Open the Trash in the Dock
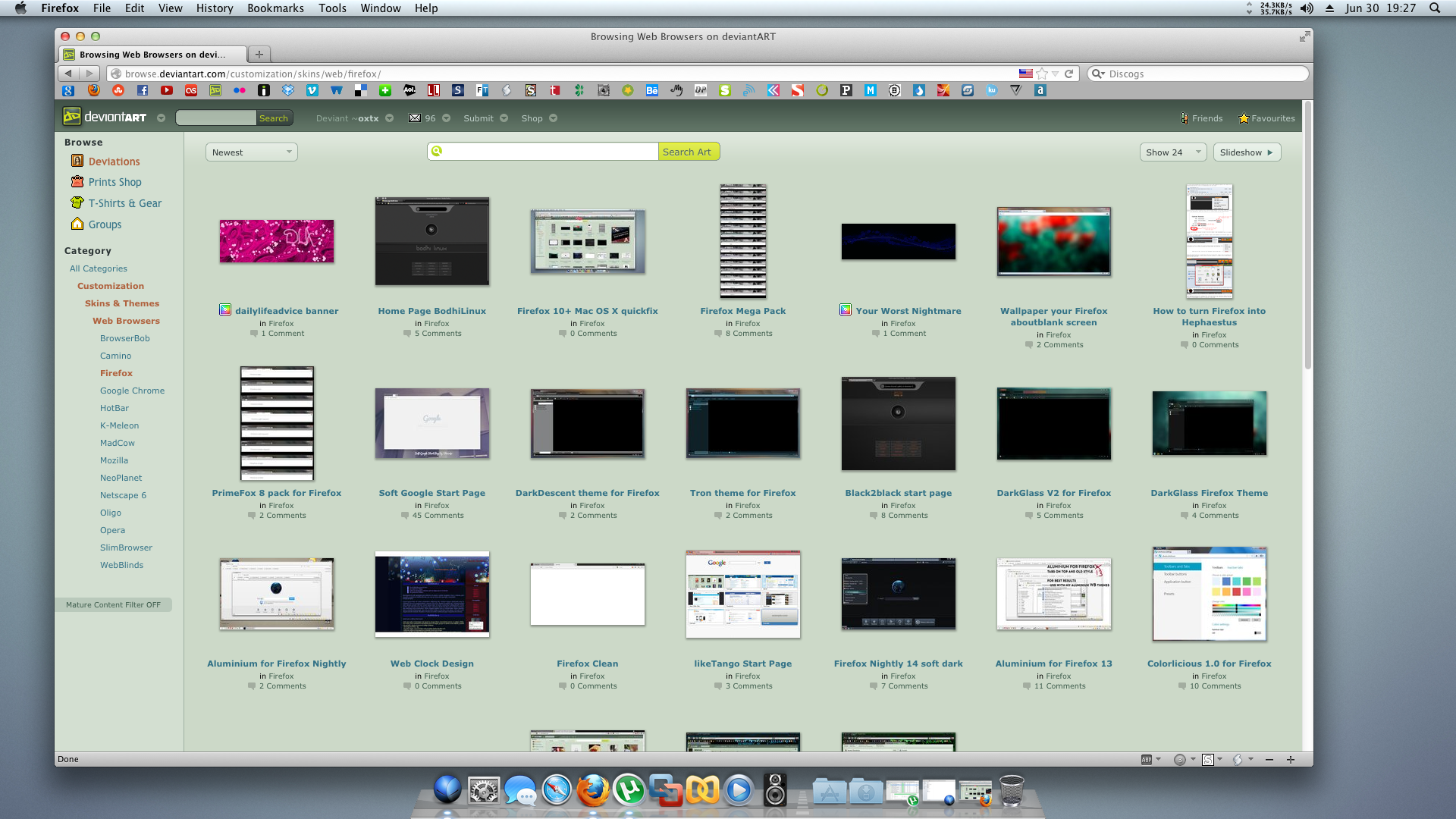Viewport: 1456px width, 819px height. tap(1012, 790)
